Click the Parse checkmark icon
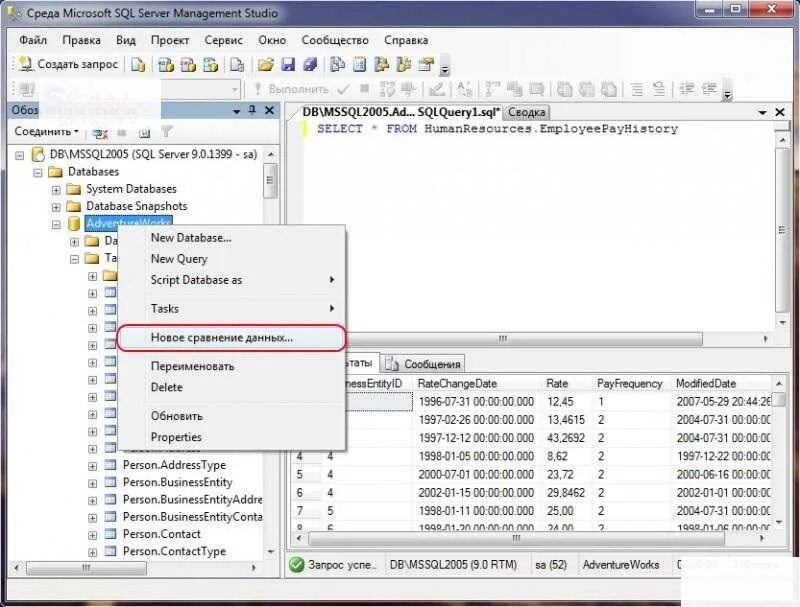The image size is (800, 607). 344,90
